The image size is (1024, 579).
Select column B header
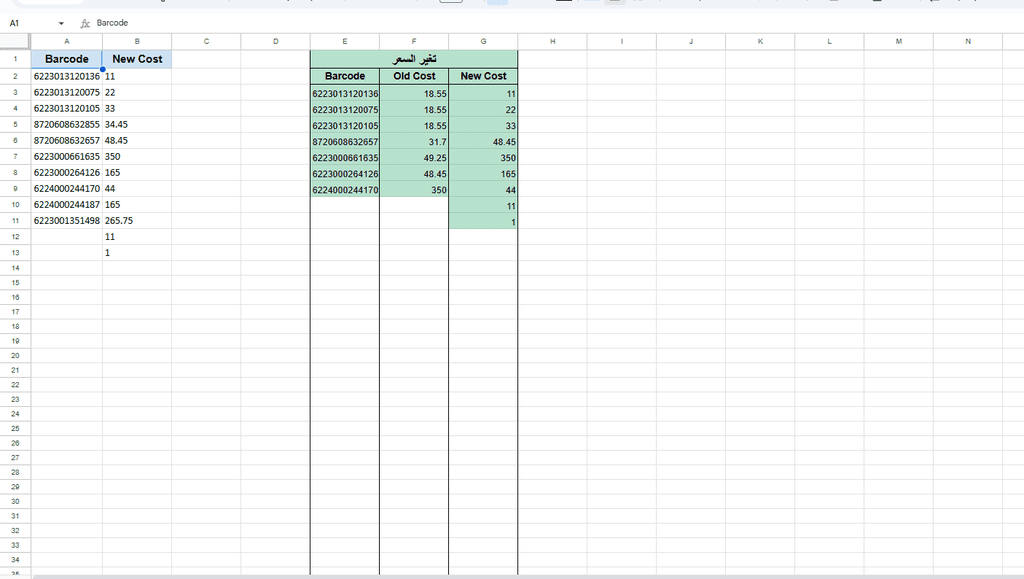coord(137,42)
